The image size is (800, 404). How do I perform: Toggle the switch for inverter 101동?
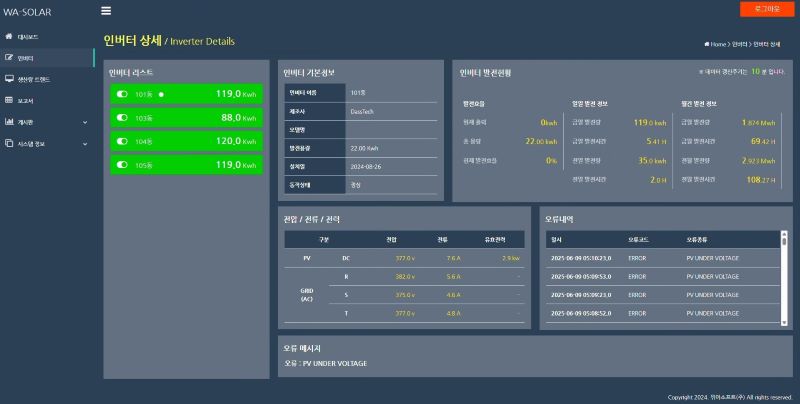point(122,94)
